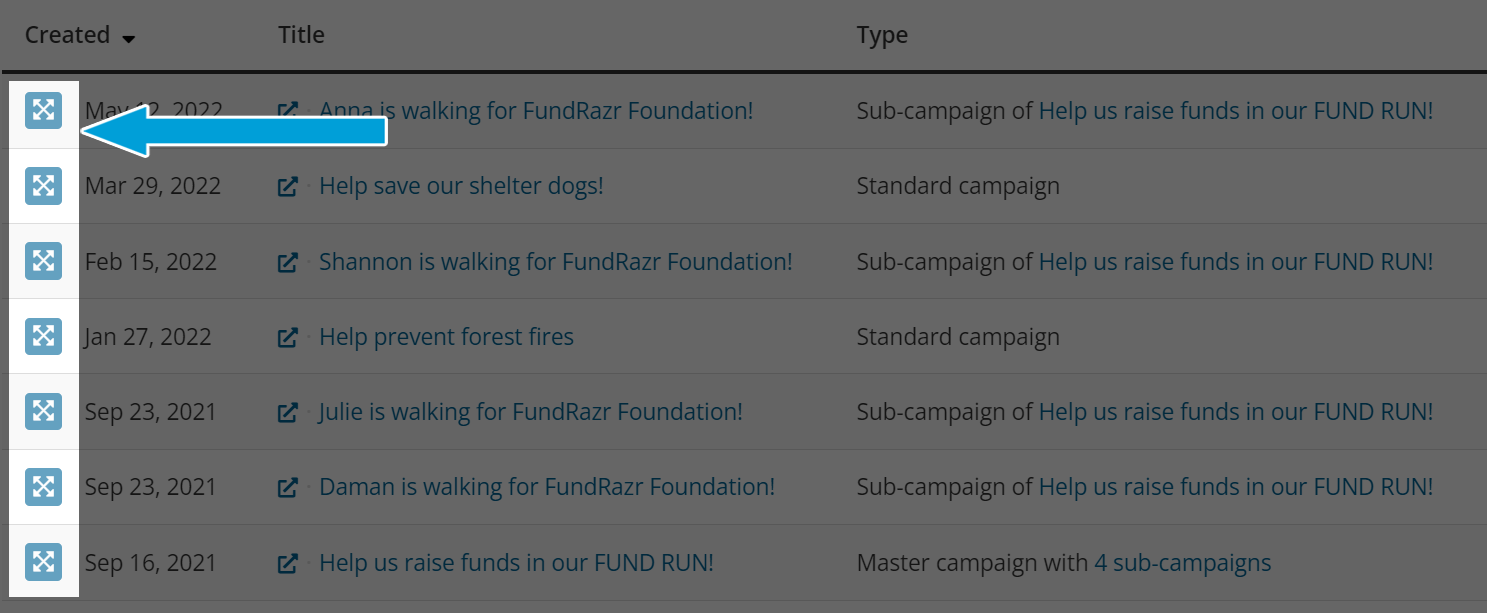This screenshot has width=1487, height=613.
Task: Open external link icon beside Help prevent forest fires
Action: 288,337
